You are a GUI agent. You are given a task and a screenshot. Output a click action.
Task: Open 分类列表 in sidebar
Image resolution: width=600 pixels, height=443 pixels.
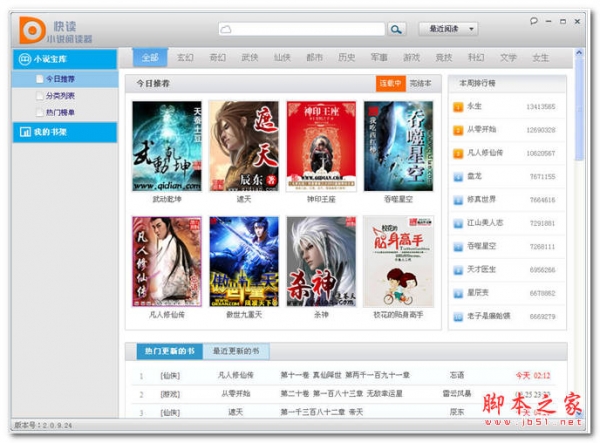[x=60, y=96]
